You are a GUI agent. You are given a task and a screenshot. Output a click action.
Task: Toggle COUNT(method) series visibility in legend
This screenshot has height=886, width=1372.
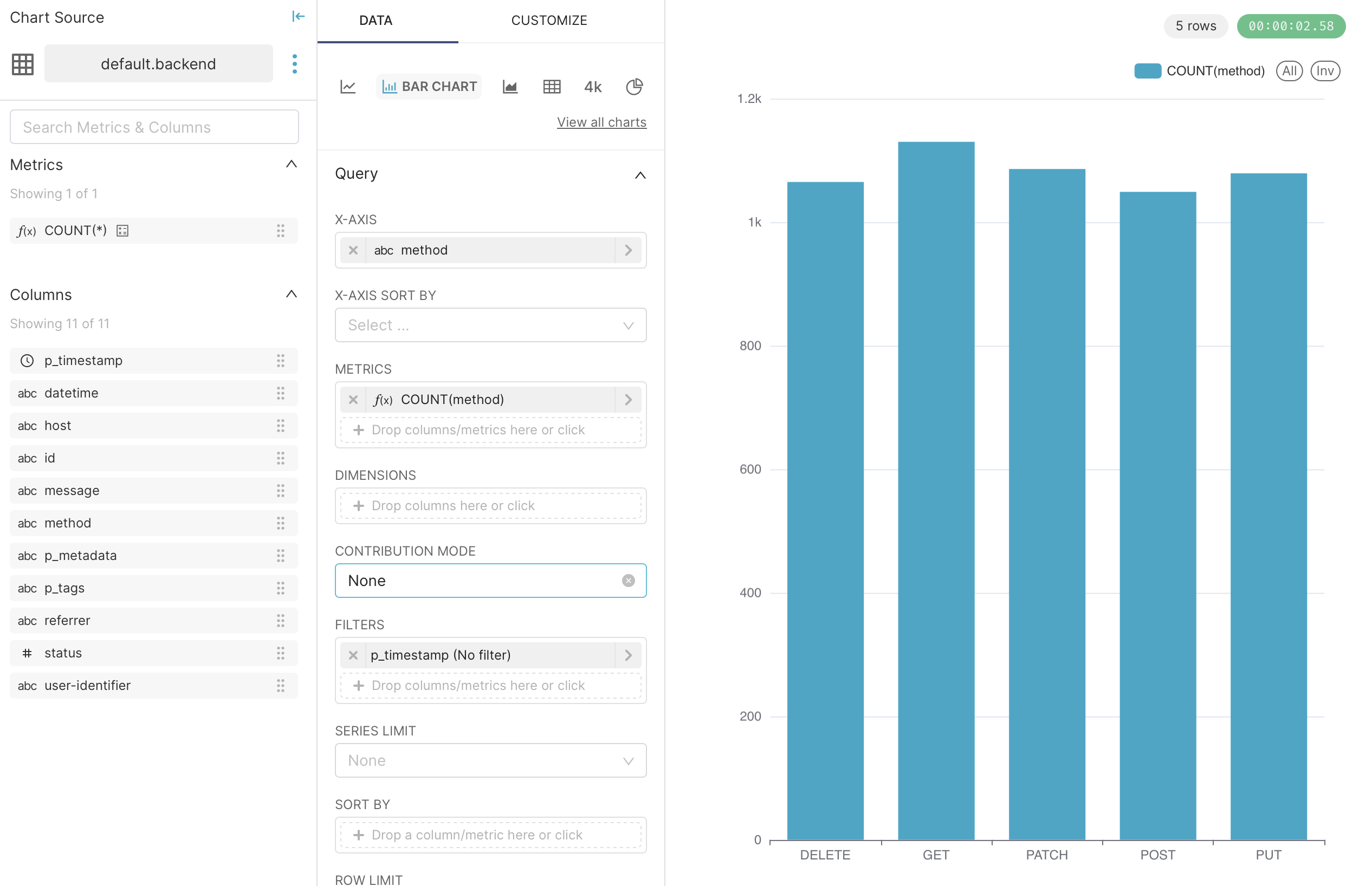tap(1216, 70)
